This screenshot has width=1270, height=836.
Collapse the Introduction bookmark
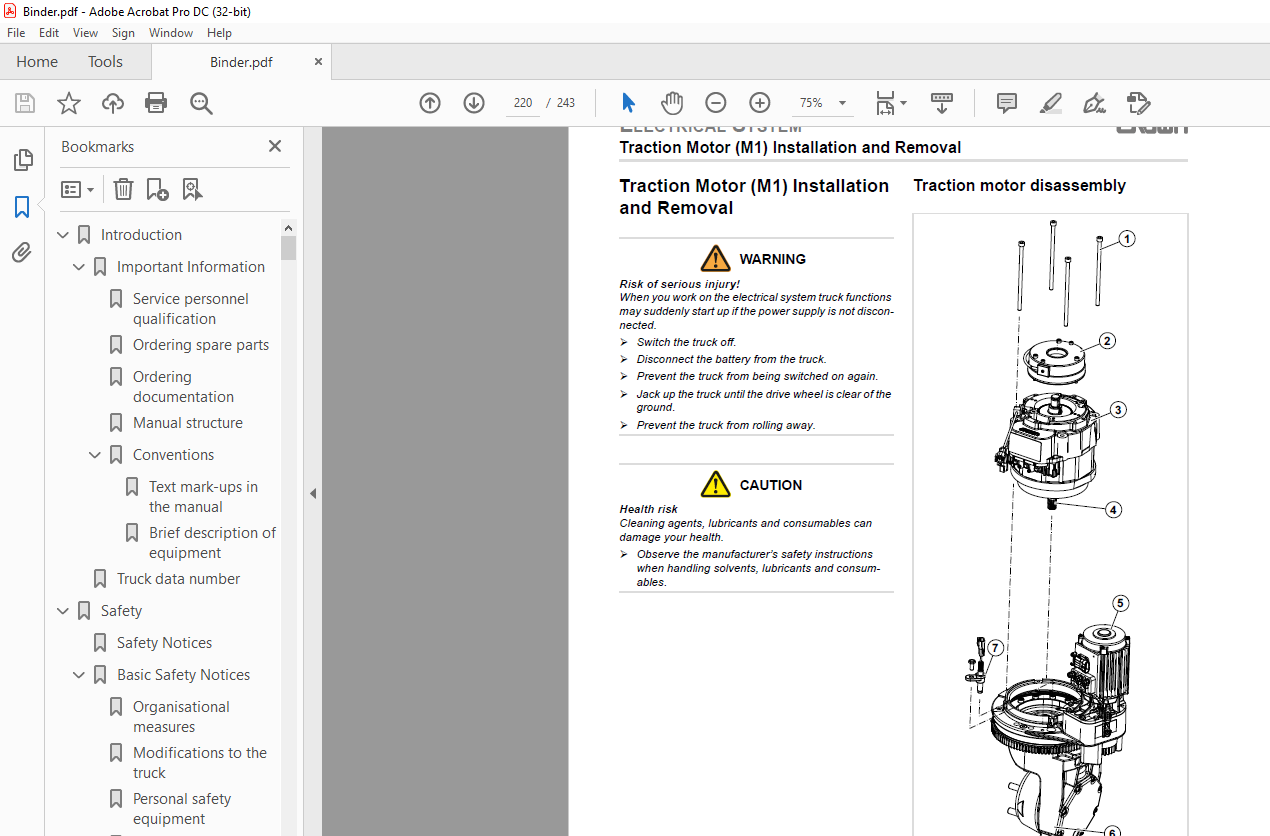coord(64,235)
